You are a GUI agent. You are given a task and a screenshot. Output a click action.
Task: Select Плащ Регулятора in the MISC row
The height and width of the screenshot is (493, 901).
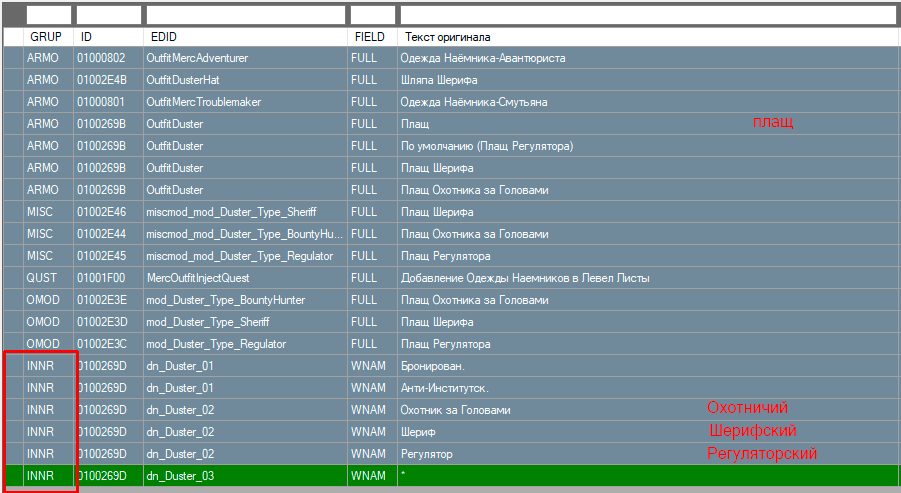(648, 256)
